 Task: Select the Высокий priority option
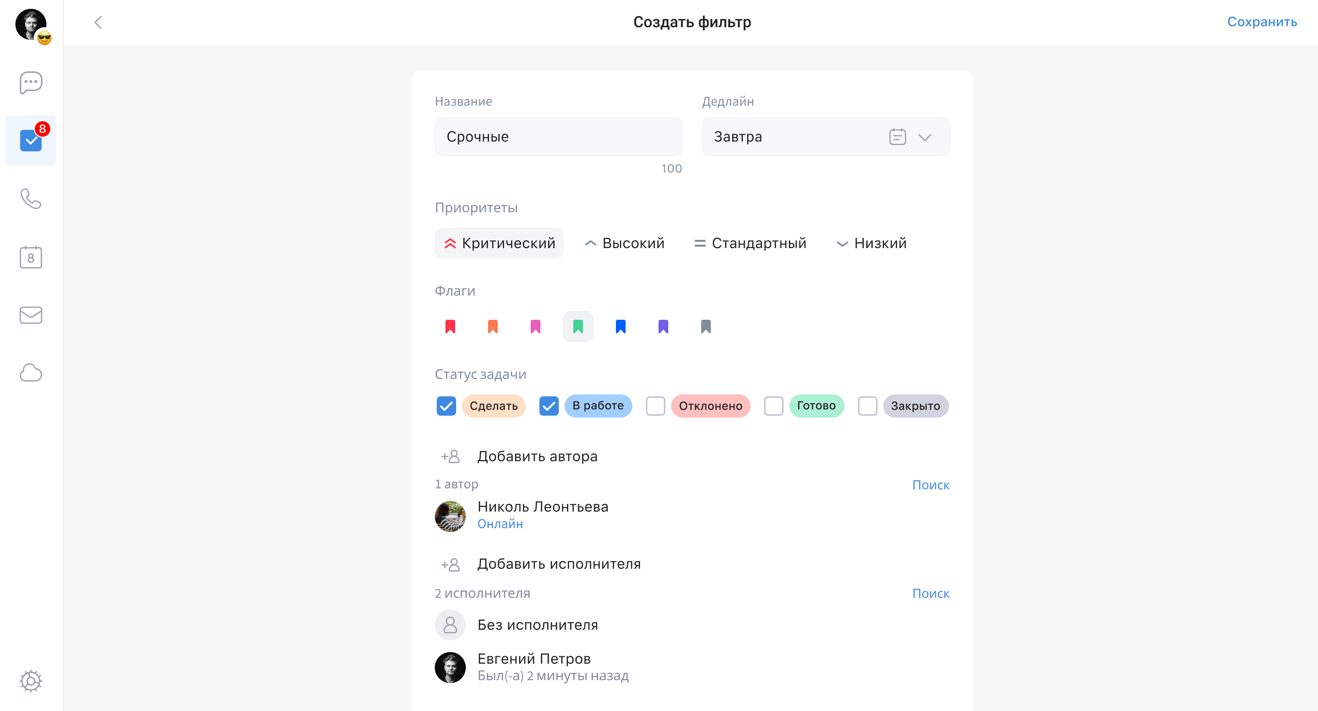[x=624, y=243]
